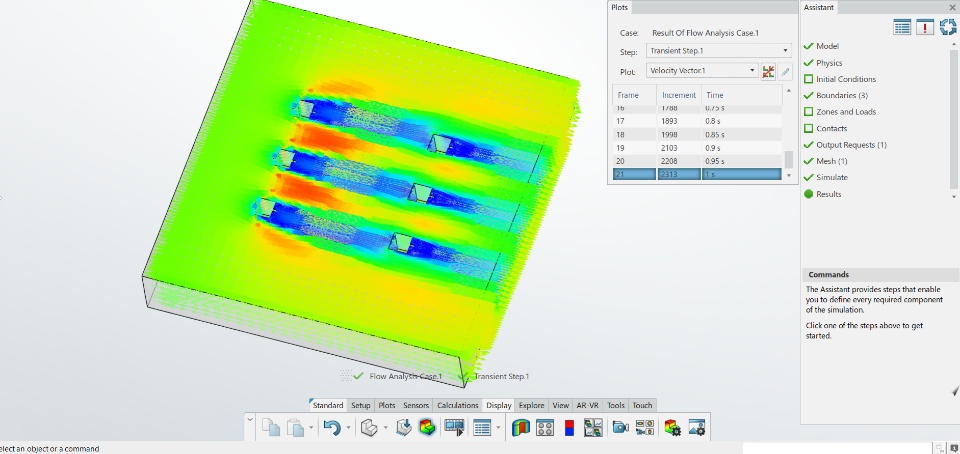Click the Copy icon in the Standard toolbar
Screen dimensions: 960x454
coord(270,427)
